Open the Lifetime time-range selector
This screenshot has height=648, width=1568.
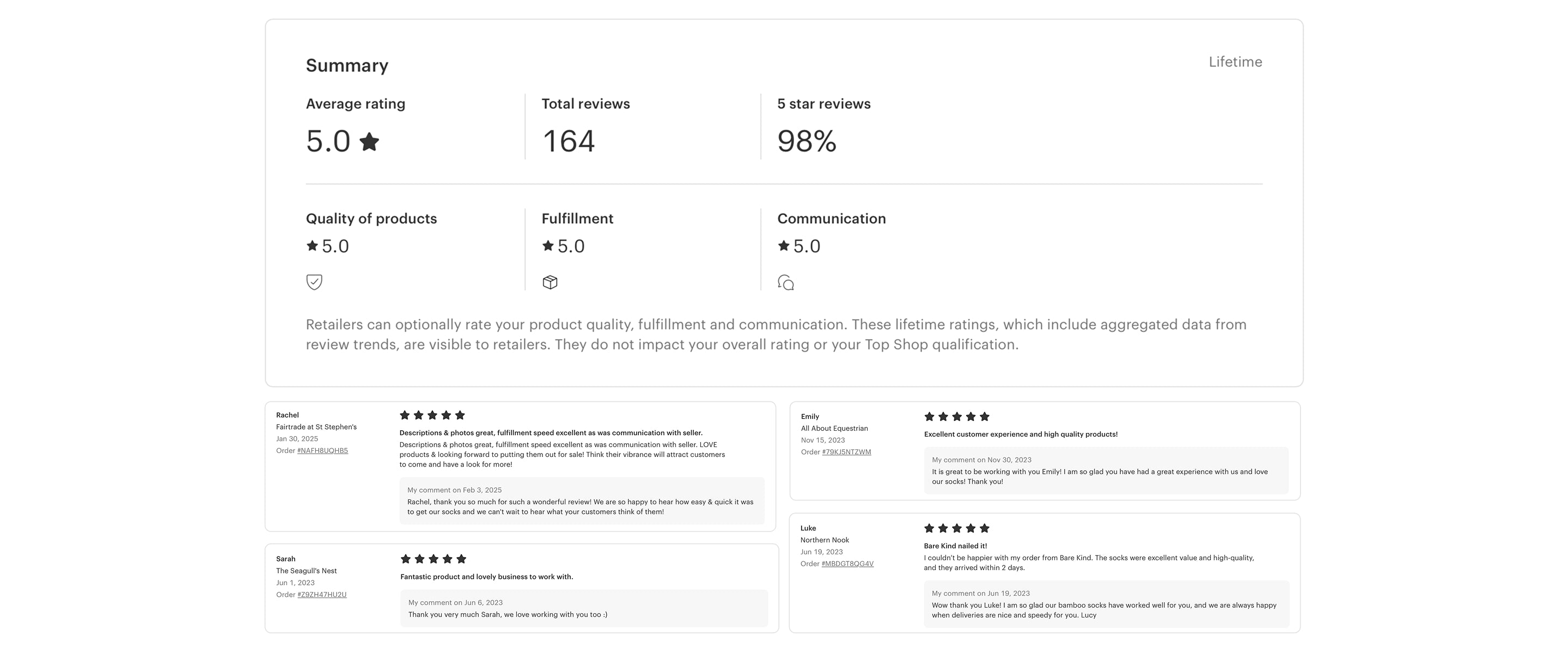click(1235, 62)
